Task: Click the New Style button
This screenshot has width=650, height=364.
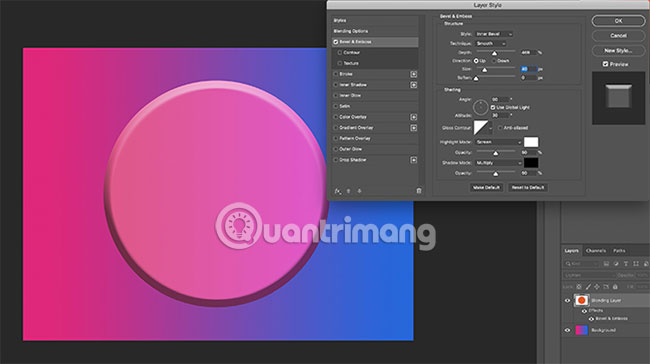Action: [618, 51]
